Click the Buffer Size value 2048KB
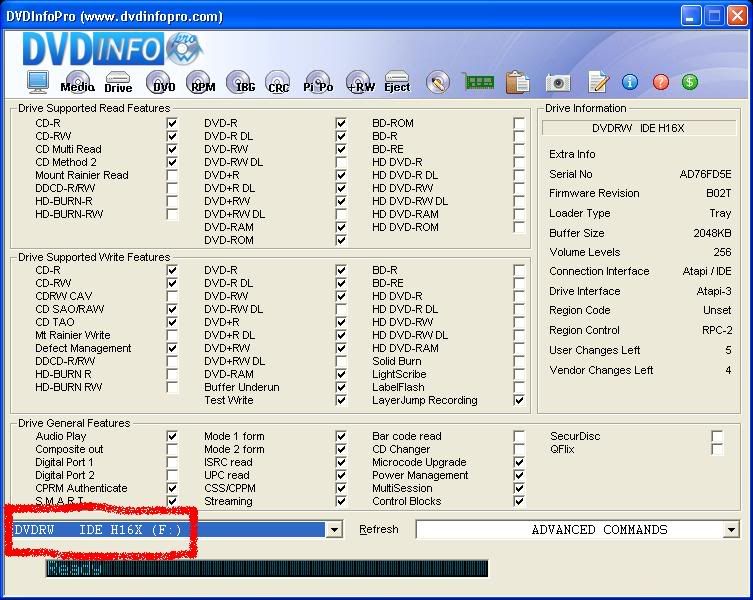Viewport: 753px width, 600px height. pyautogui.click(x=712, y=233)
